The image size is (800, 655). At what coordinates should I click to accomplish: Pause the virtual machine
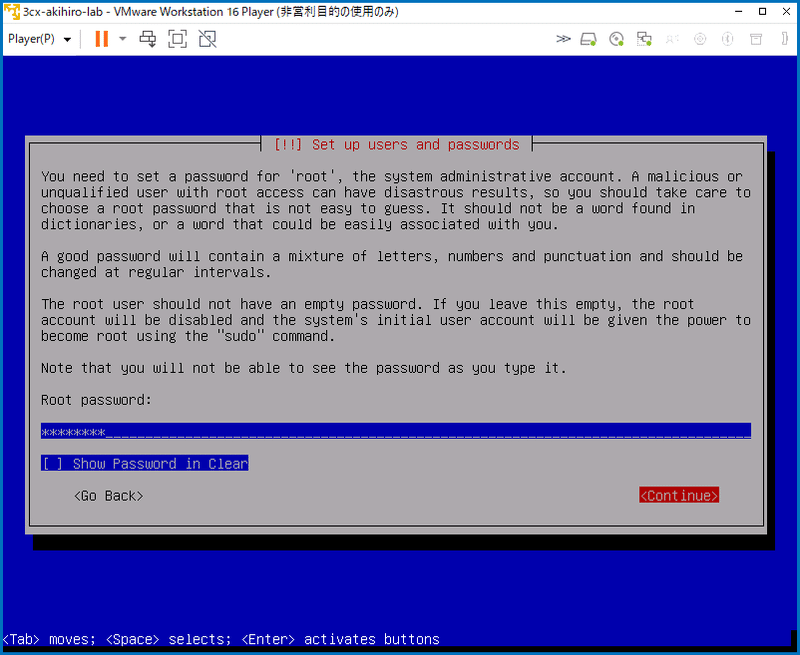pos(102,39)
